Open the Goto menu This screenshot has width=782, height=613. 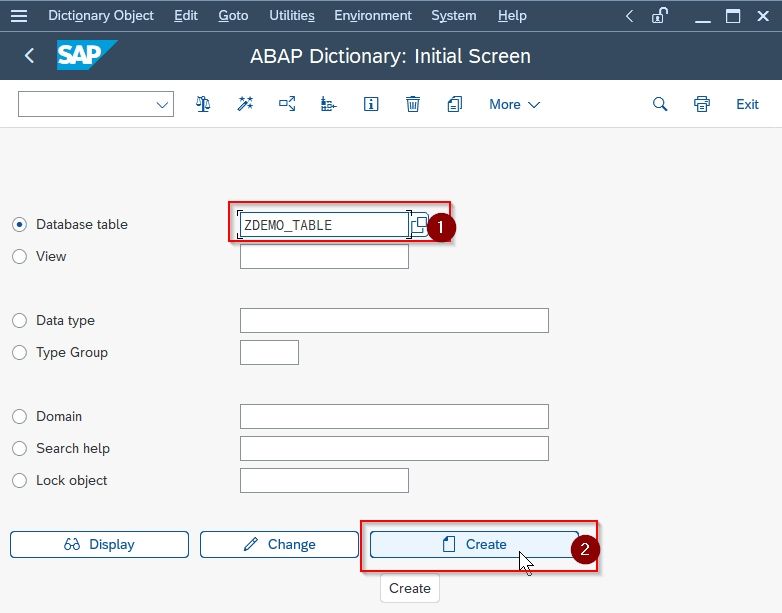coord(233,16)
